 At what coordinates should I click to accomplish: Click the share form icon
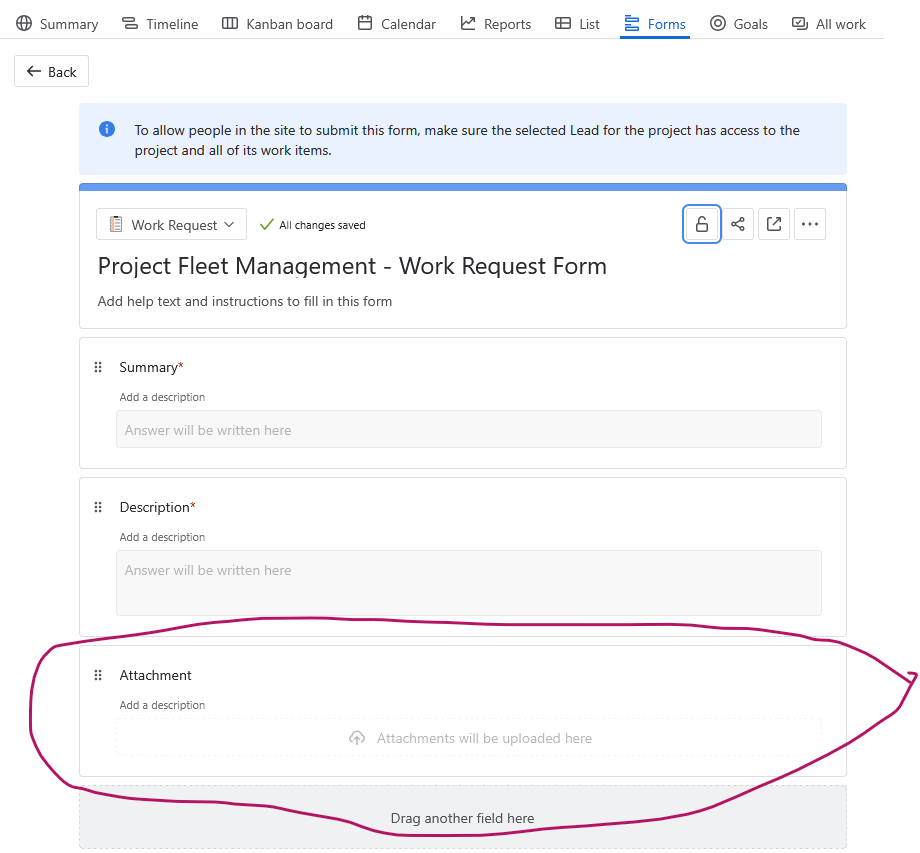click(x=737, y=223)
